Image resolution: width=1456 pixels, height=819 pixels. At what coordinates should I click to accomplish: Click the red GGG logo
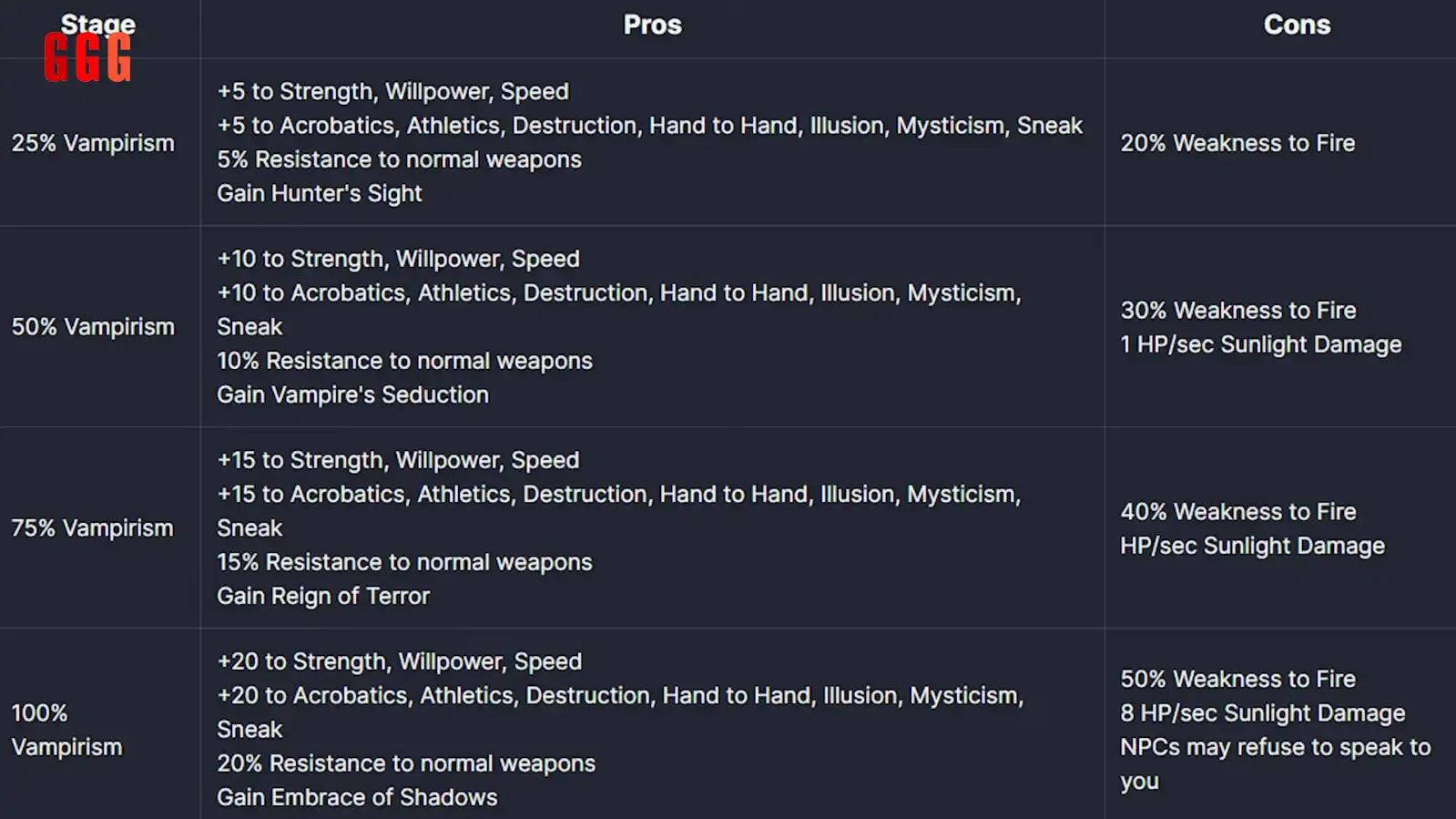[x=87, y=57]
